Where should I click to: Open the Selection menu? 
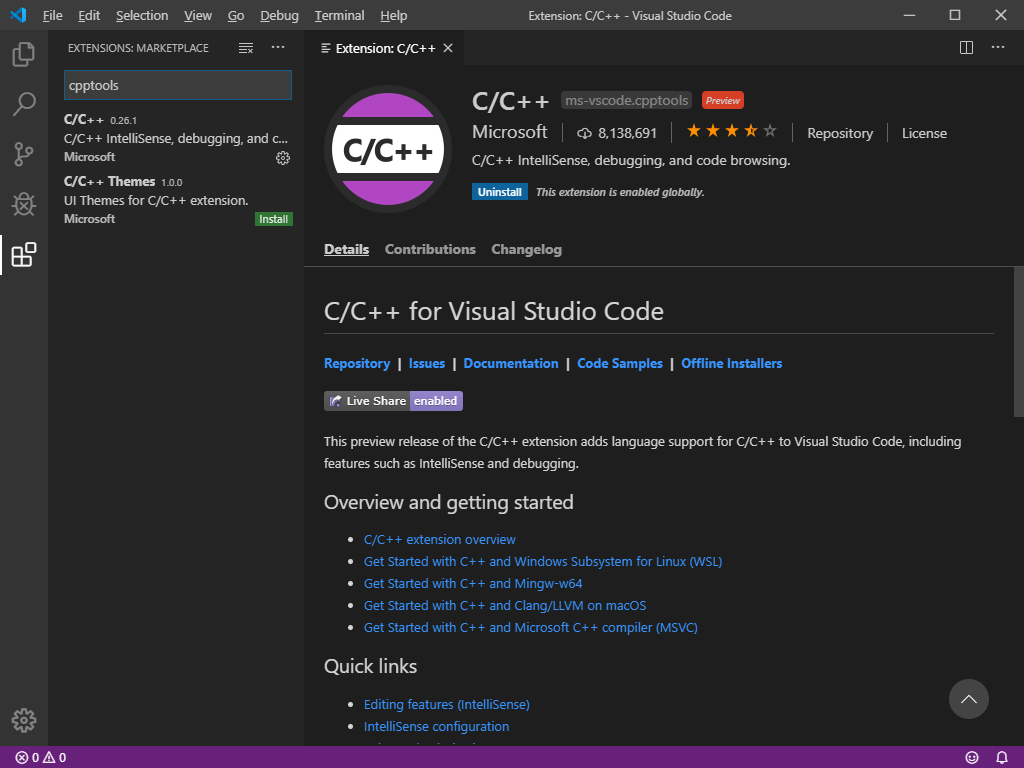tap(142, 15)
